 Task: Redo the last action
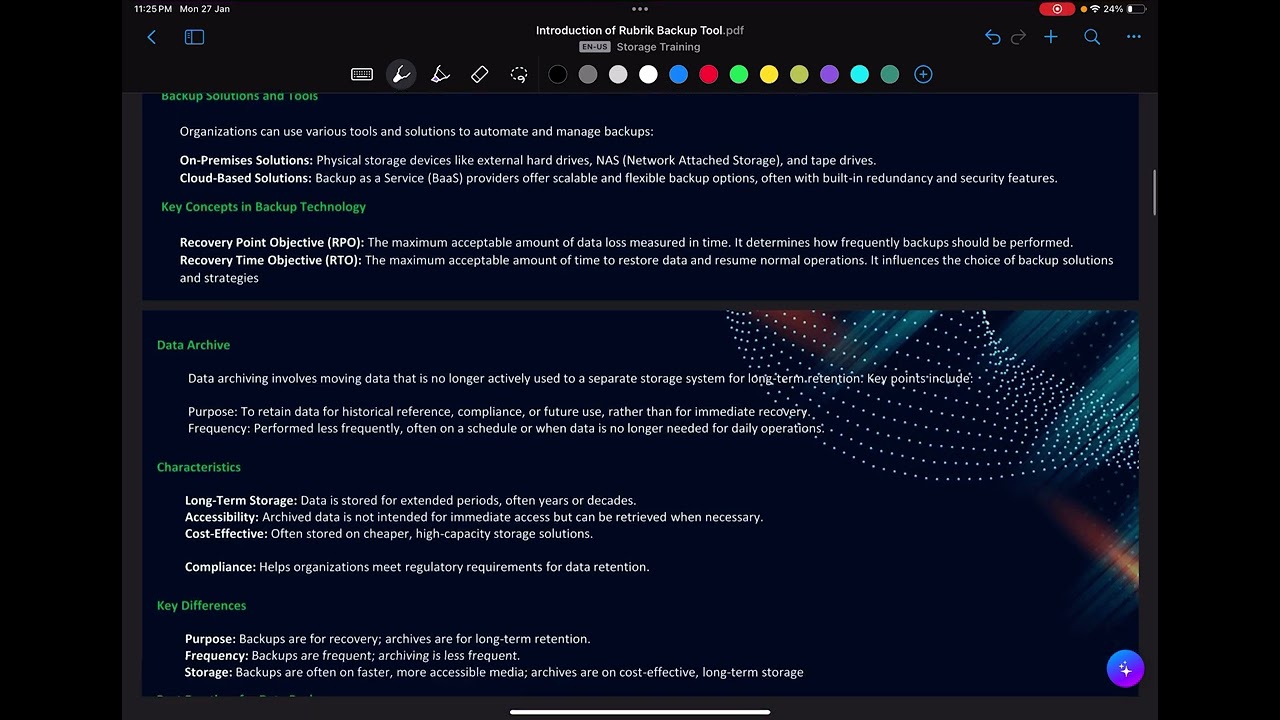[1019, 37]
